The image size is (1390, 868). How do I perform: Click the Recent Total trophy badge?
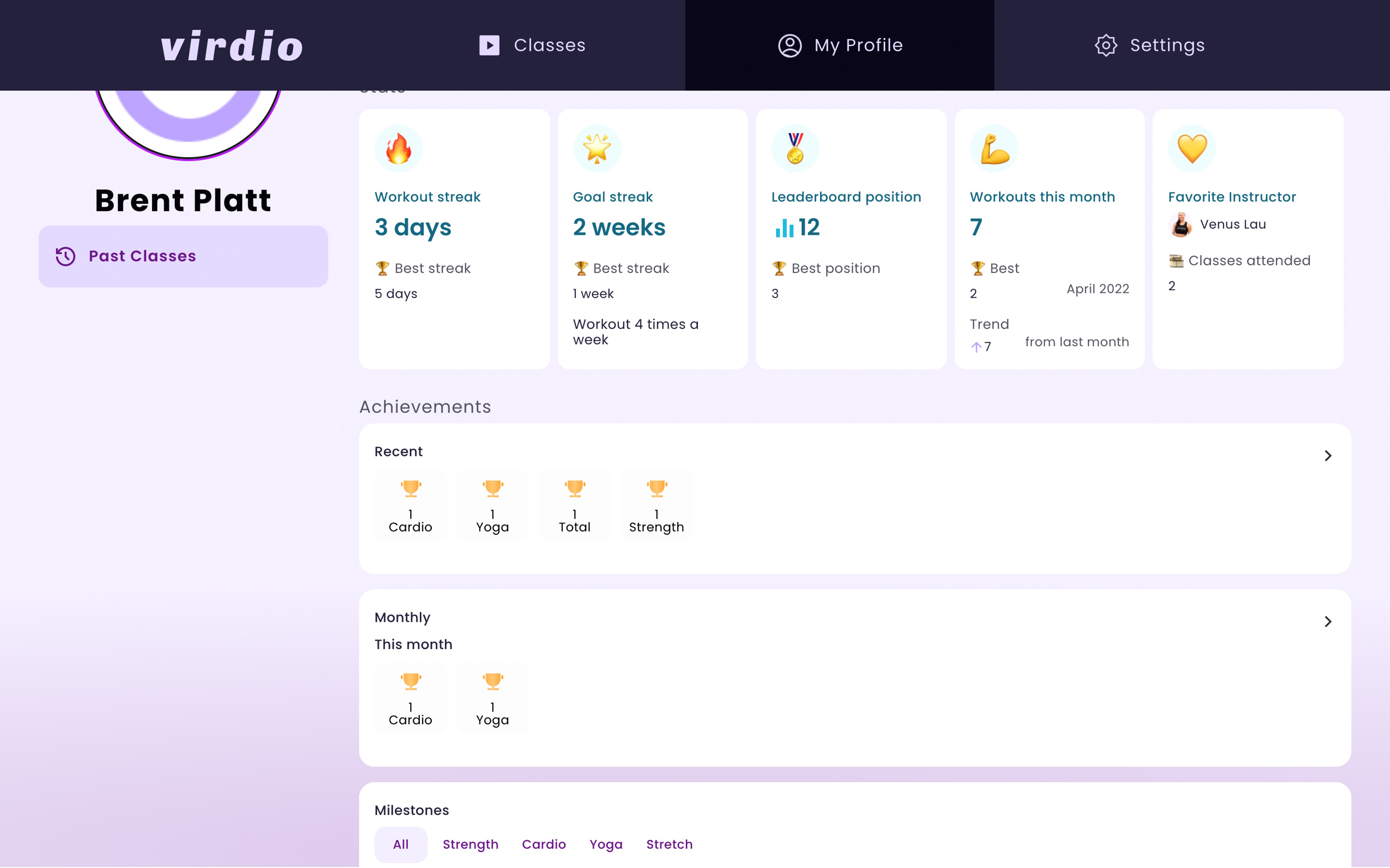(x=574, y=505)
